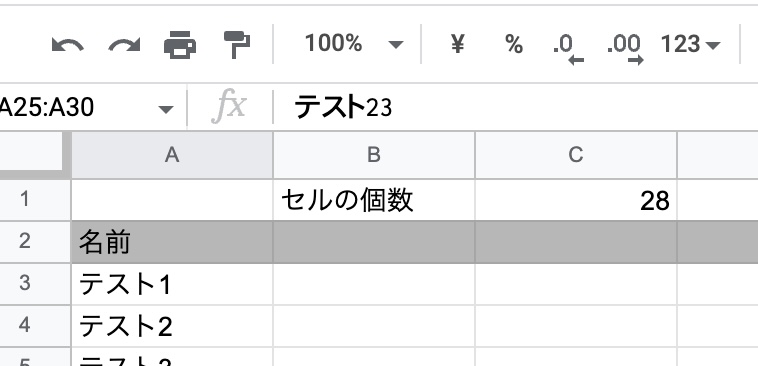Select column C header
Screen dimensions: 758x366
(x=576, y=155)
